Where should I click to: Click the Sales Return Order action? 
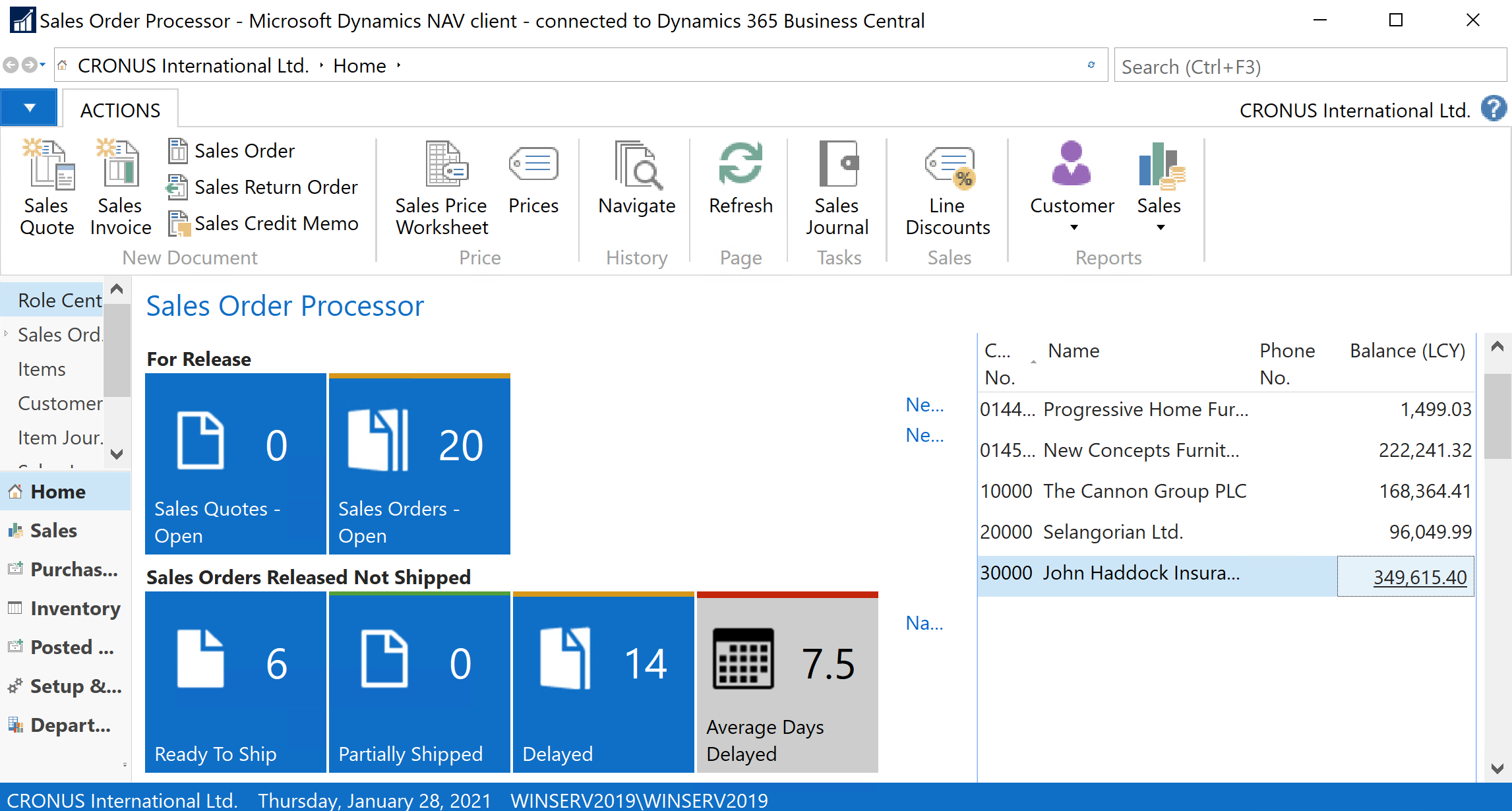(x=262, y=187)
